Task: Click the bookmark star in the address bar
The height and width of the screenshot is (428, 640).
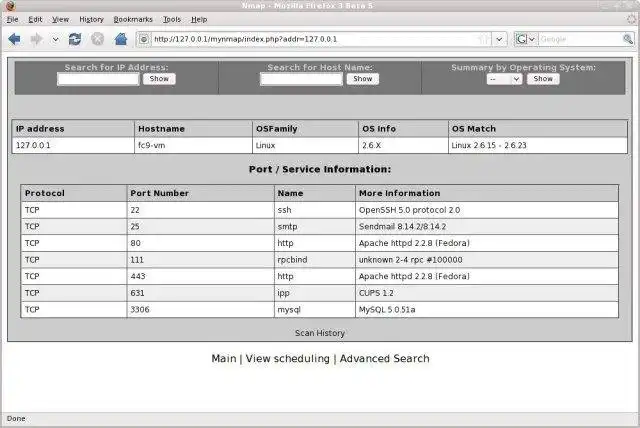Action: pyautogui.click(x=483, y=39)
